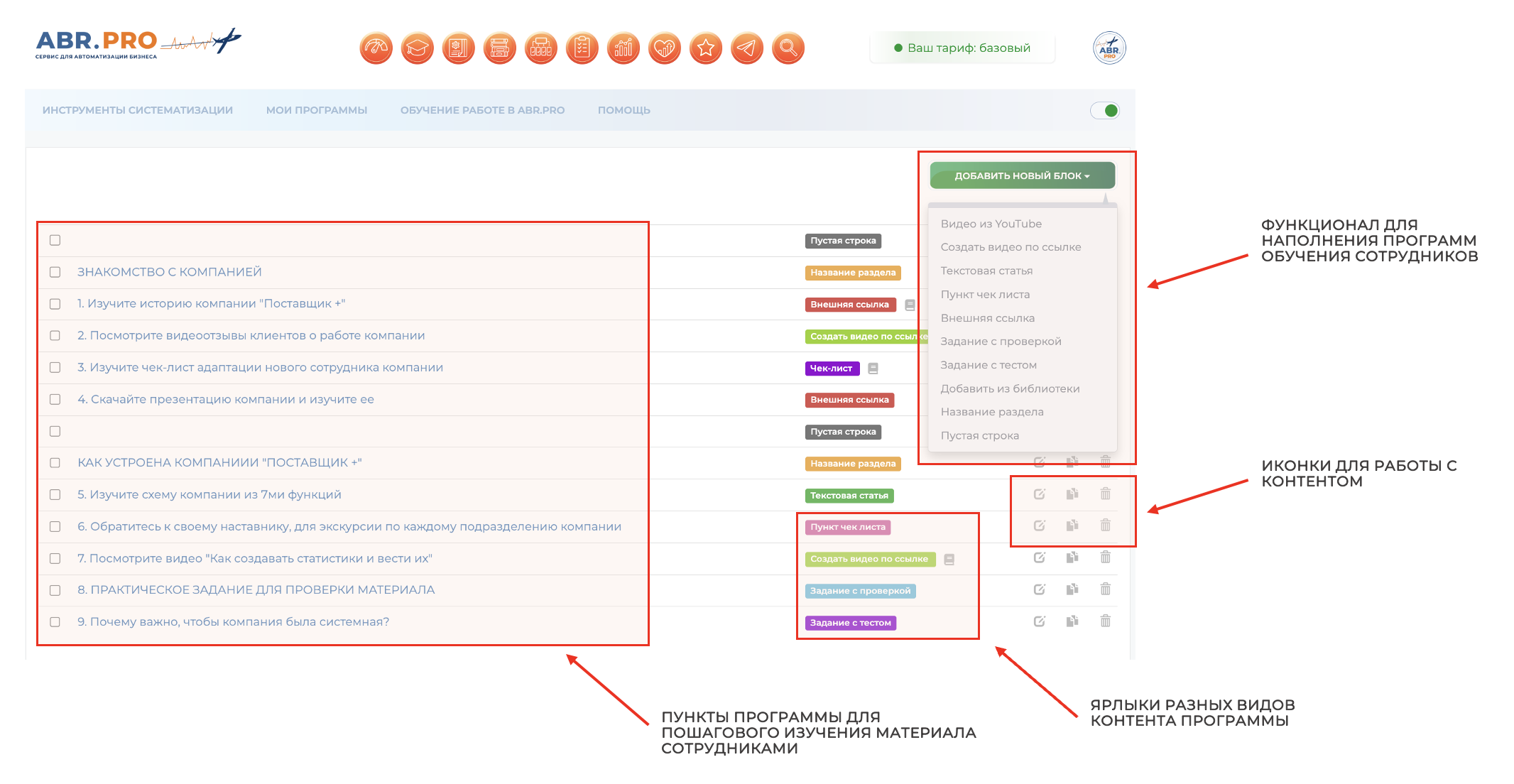
Task: Click the green Текстовая статья label
Action: [849, 496]
